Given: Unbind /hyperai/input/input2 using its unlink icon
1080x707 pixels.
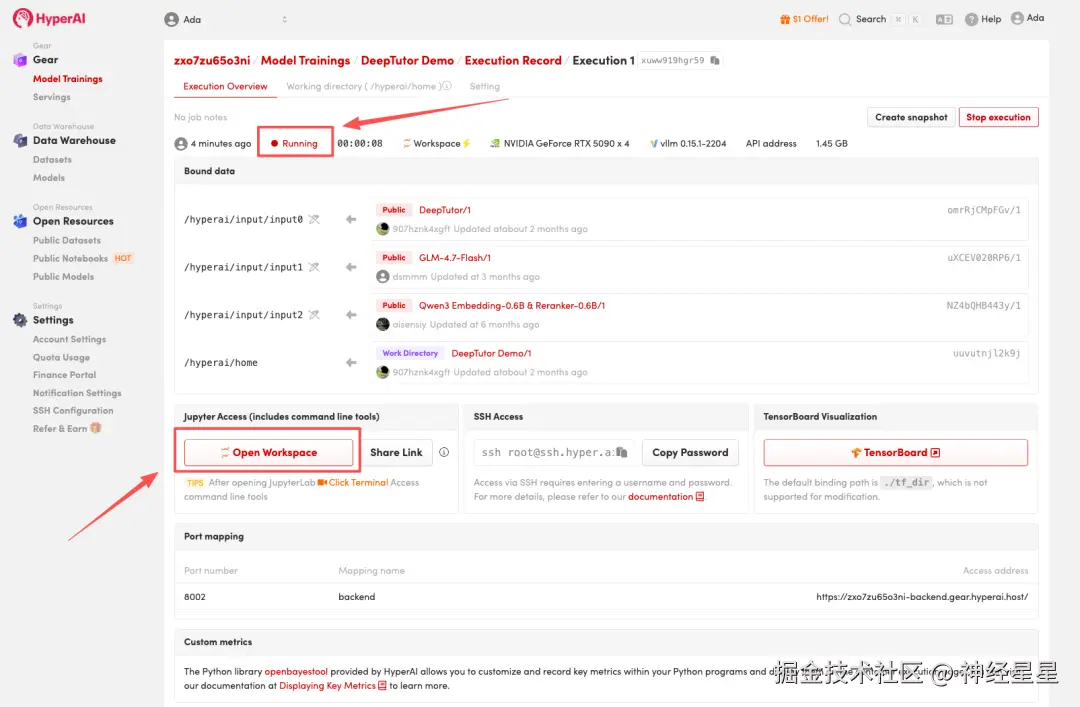Looking at the screenshot, I should (314, 315).
